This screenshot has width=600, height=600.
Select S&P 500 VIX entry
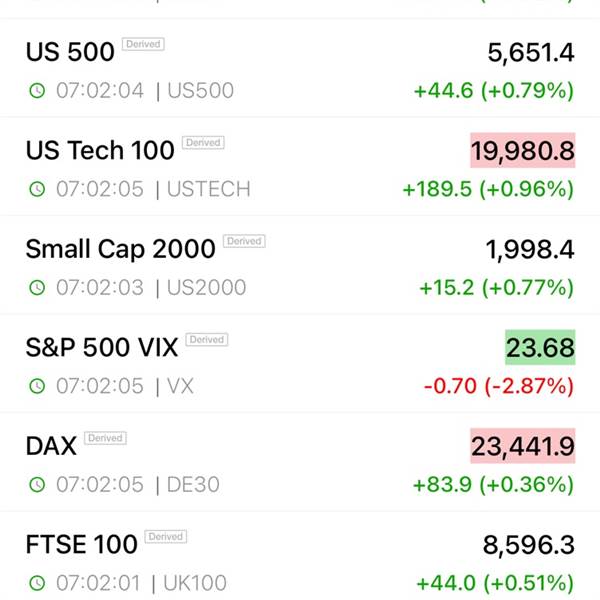point(300,364)
